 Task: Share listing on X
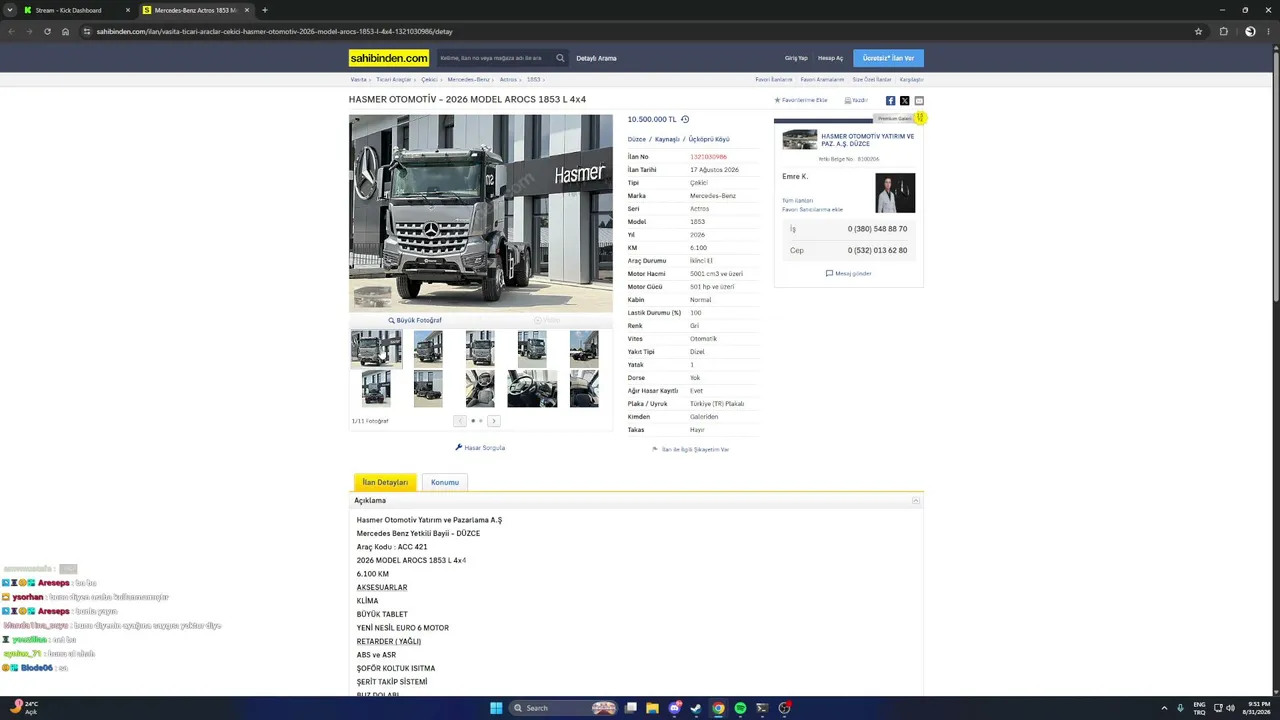tap(905, 100)
